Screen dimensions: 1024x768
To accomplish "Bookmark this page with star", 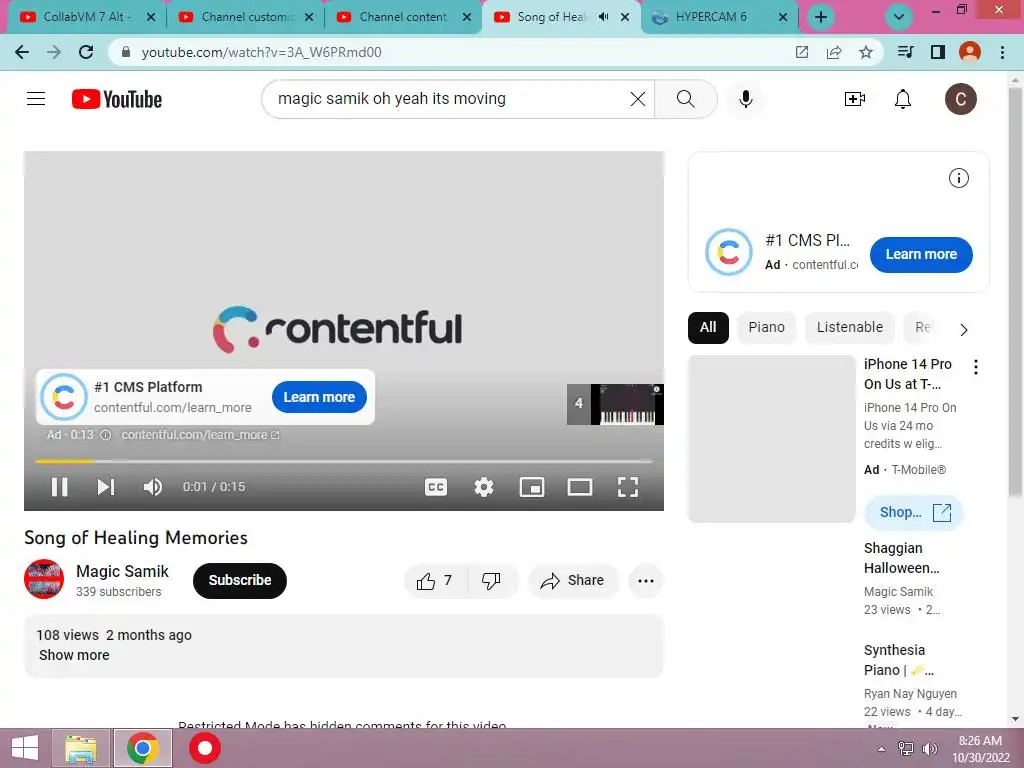I will [865, 52].
